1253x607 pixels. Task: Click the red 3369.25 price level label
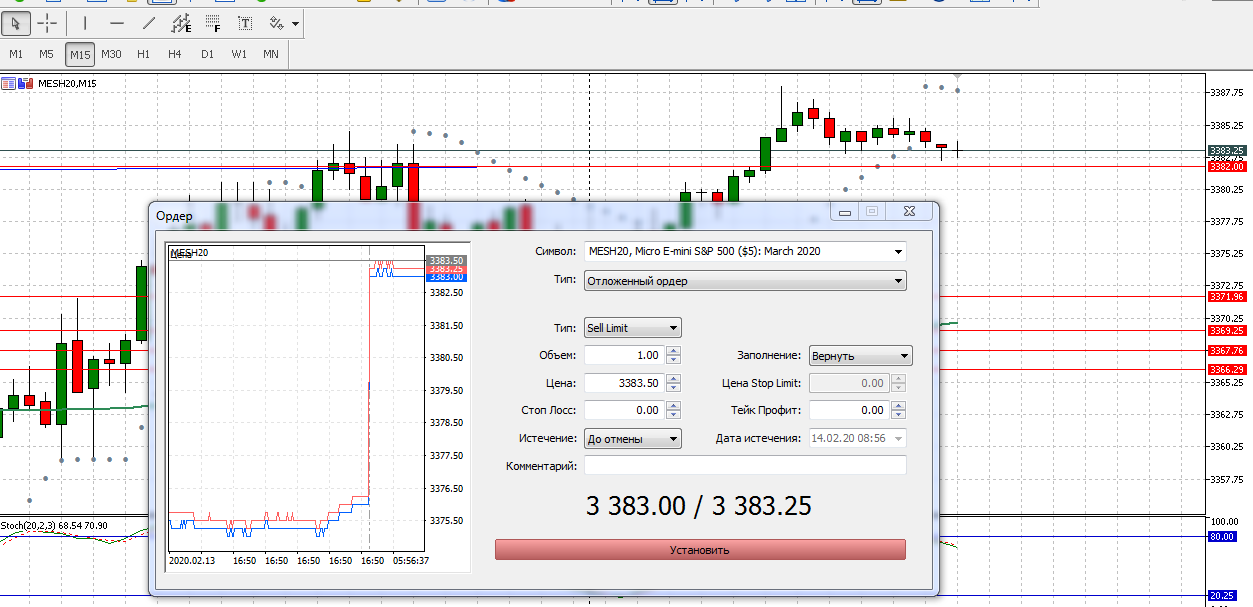1226,330
